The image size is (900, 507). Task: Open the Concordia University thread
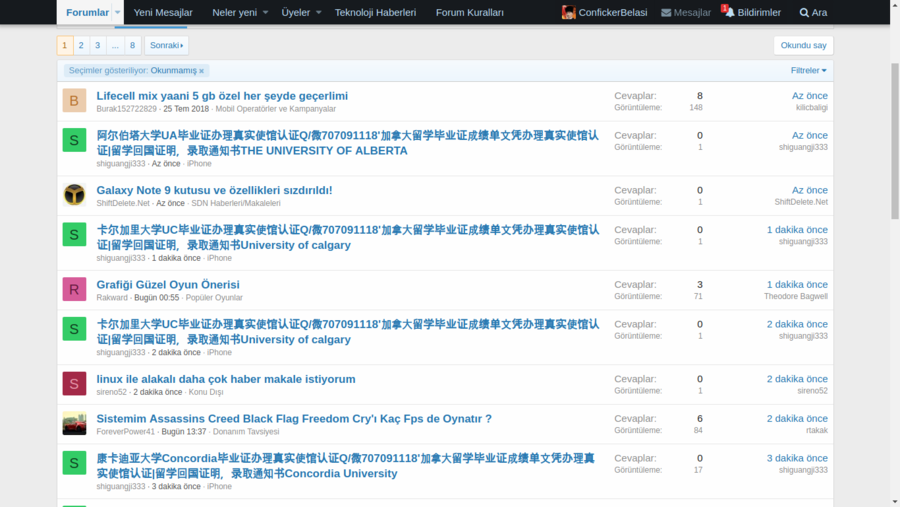click(346, 466)
